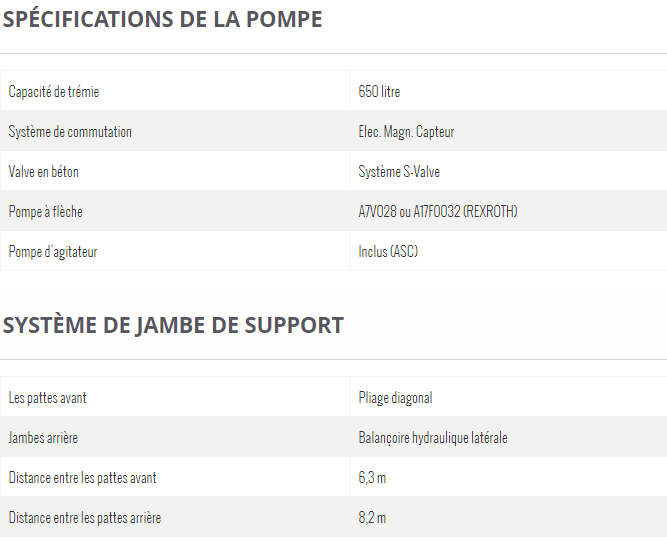Select the 'Système de commutation' row label

70,131
